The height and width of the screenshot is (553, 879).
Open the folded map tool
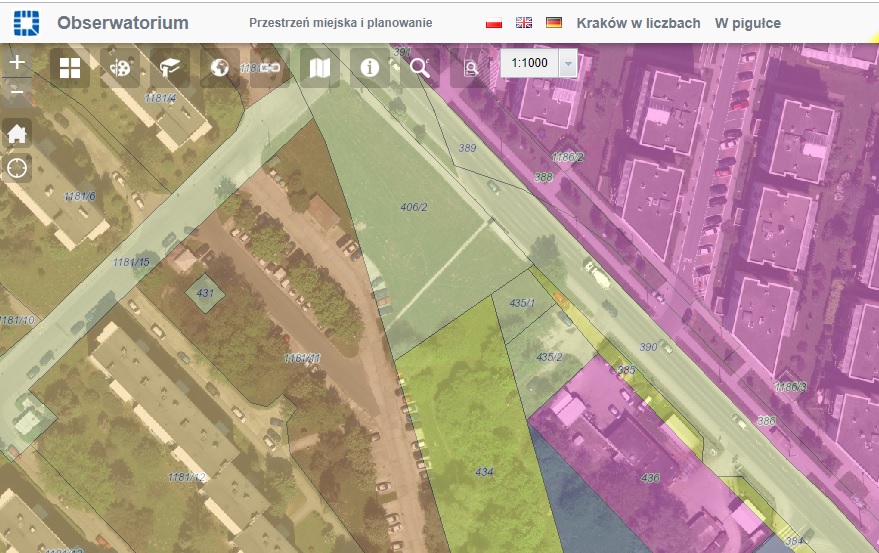coord(320,68)
